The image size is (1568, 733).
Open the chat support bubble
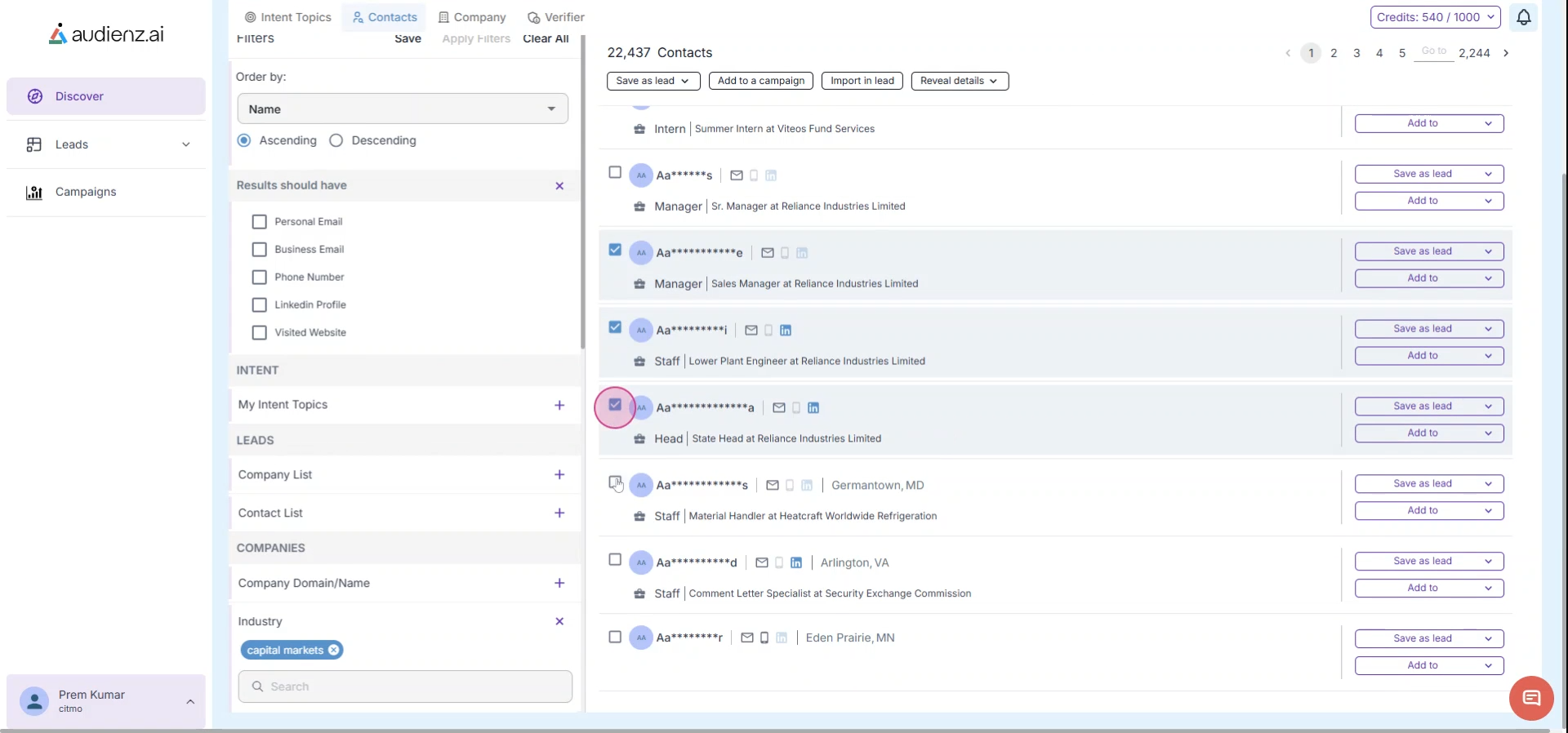coord(1530,698)
